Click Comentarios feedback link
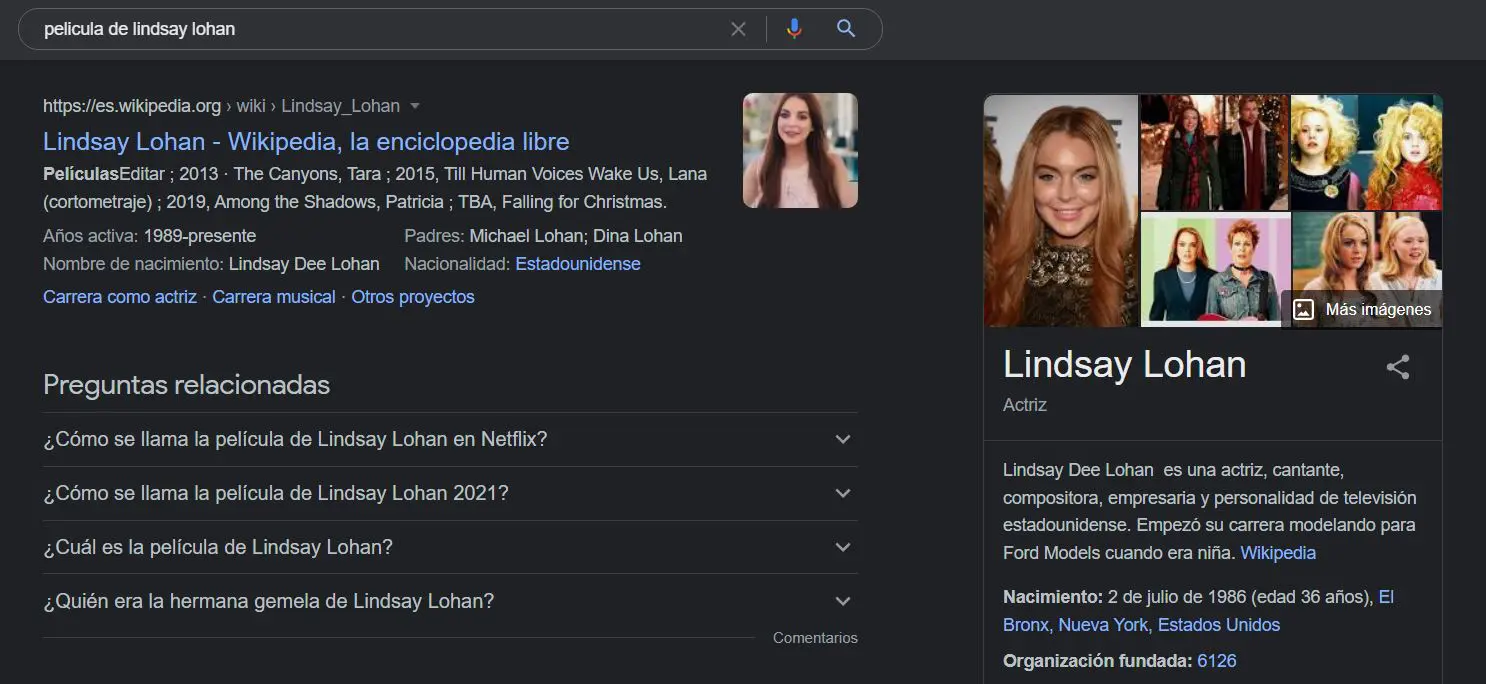 point(815,638)
